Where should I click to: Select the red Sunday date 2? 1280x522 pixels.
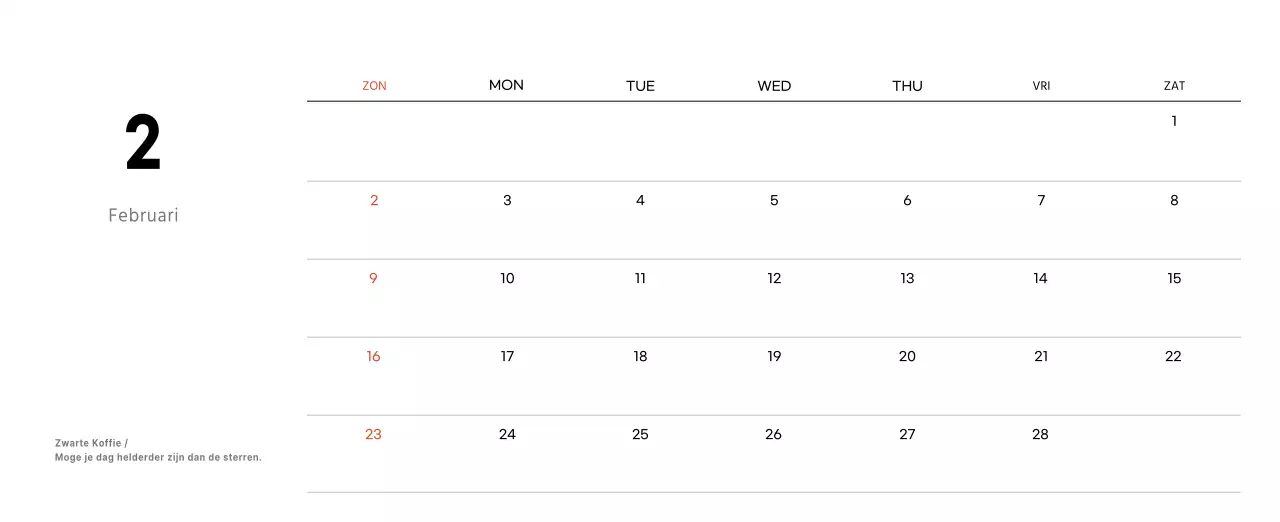pyautogui.click(x=374, y=200)
